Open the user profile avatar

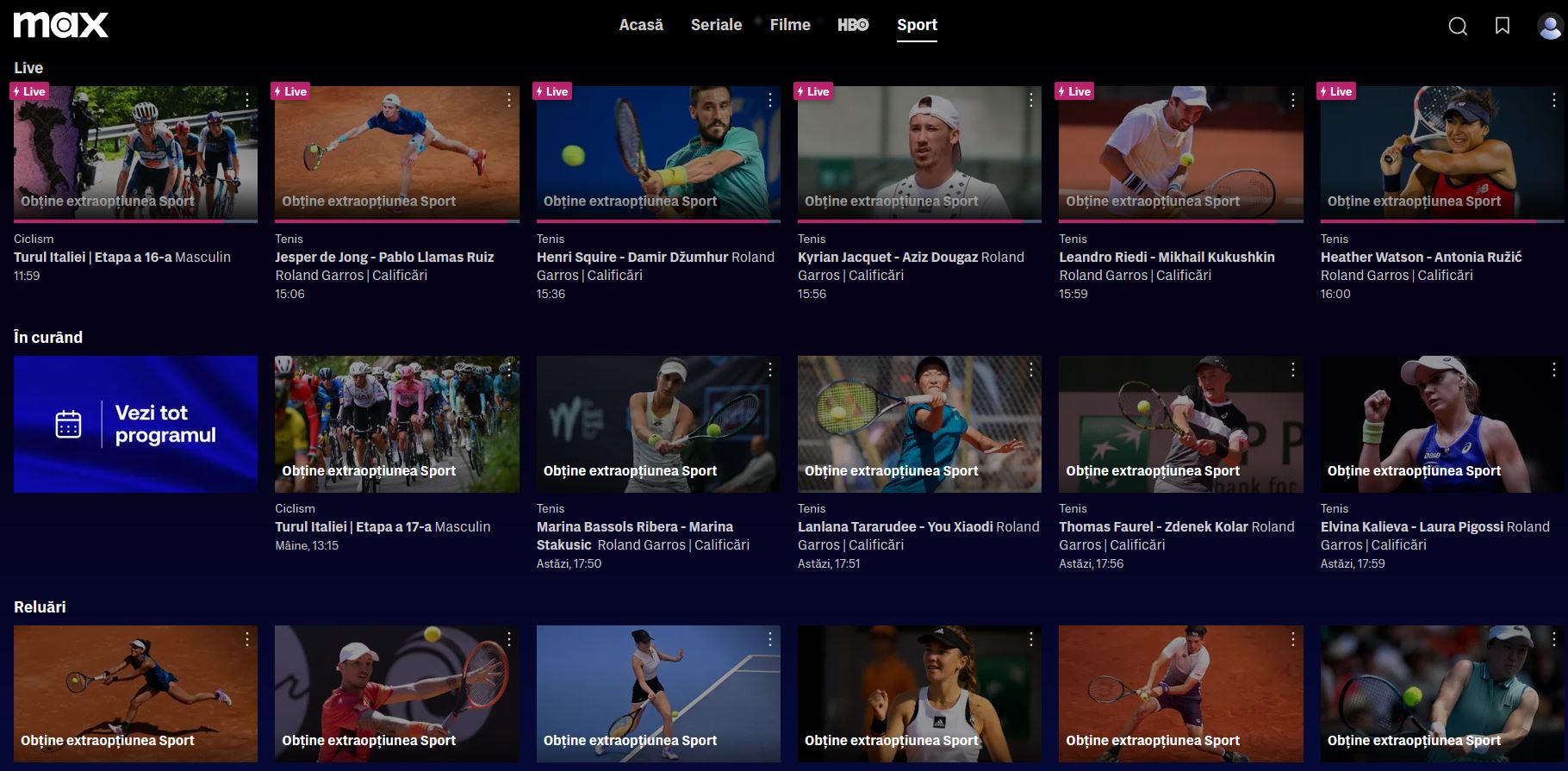click(1549, 27)
